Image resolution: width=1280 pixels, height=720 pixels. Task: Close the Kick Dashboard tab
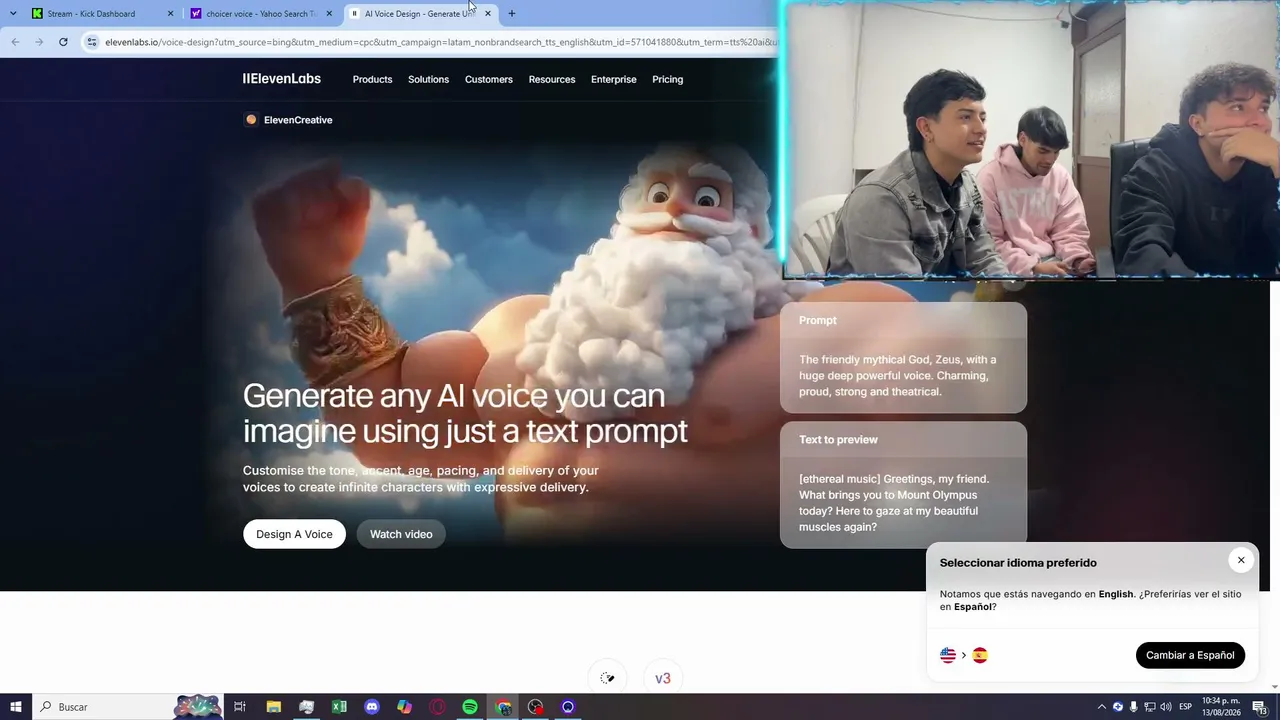coord(170,14)
